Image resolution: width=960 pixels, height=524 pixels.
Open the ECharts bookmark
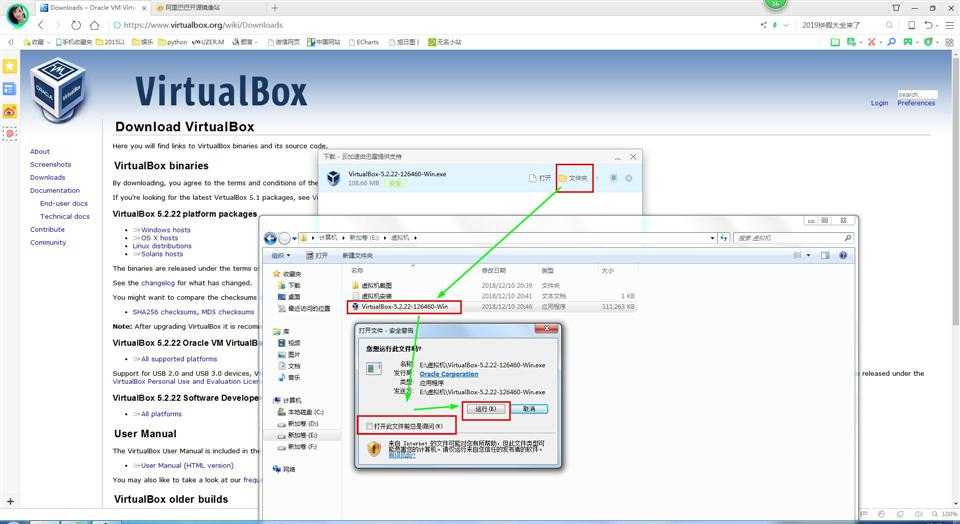pyautogui.click(x=364, y=42)
